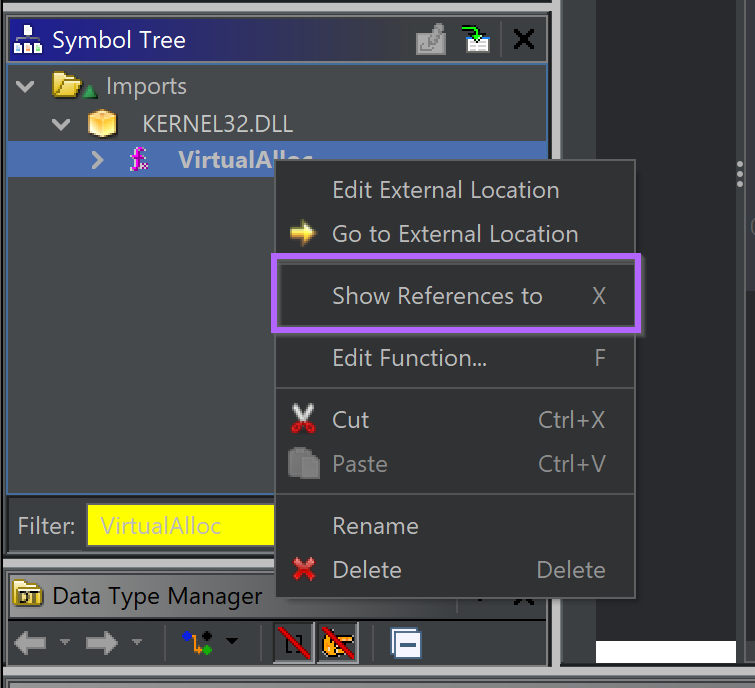Image resolution: width=755 pixels, height=688 pixels.
Task: Click the red X Delete icon
Action: pos(304,569)
